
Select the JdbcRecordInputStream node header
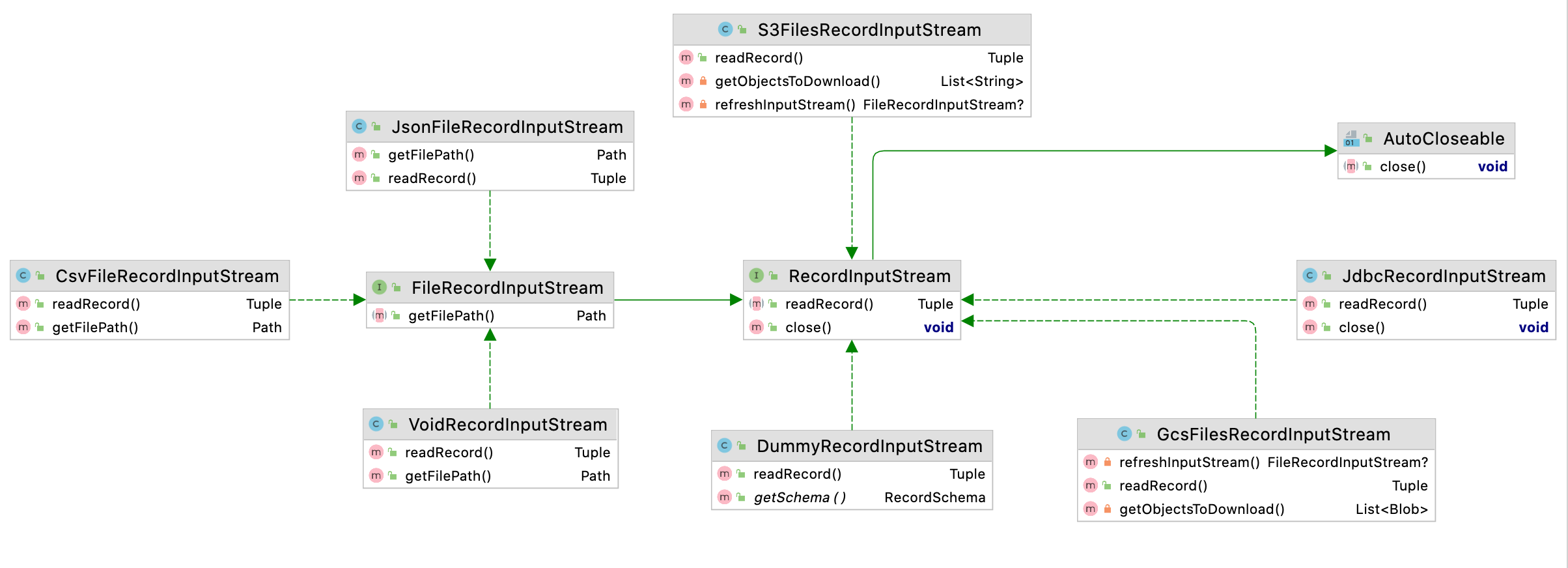click(x=1426, y=276)
